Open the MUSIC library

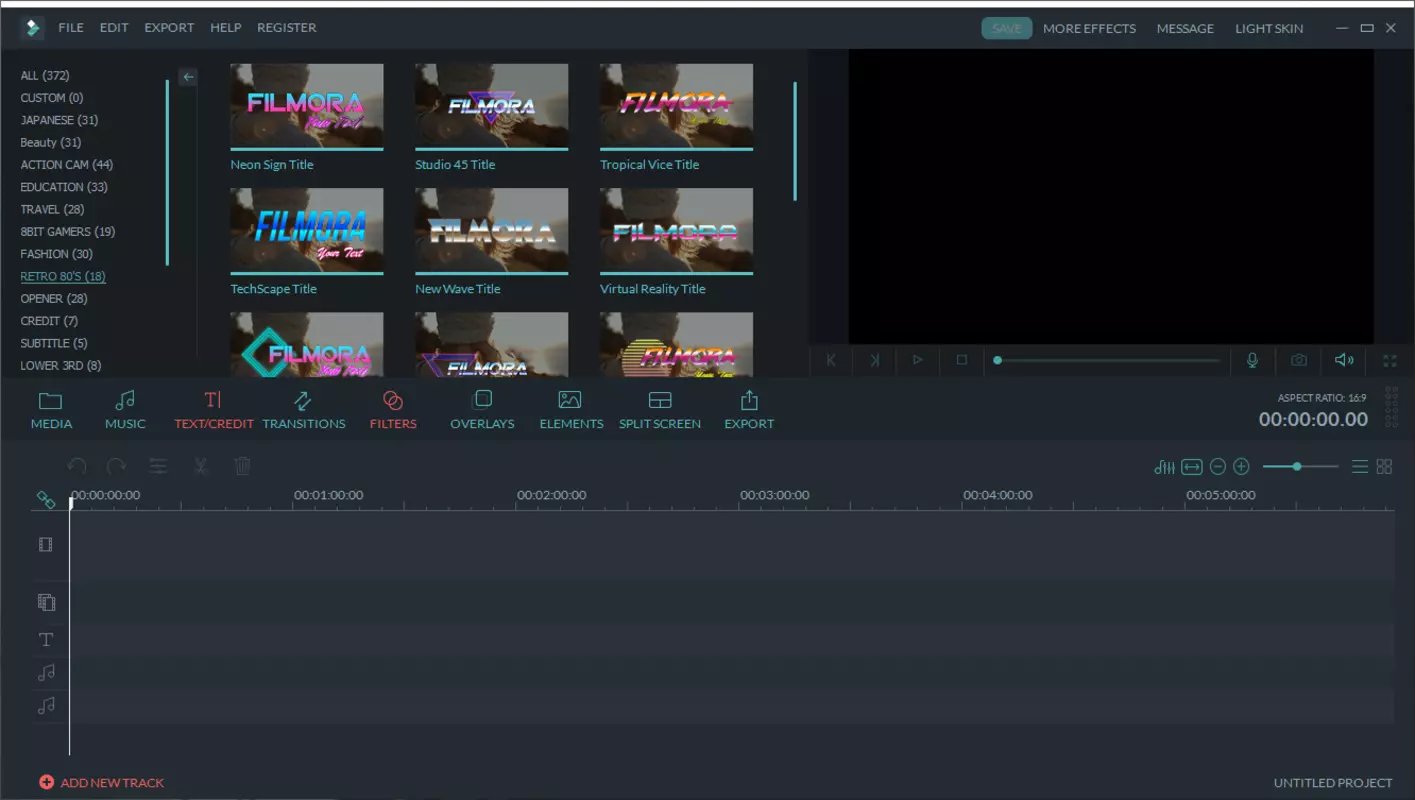(125, 410)
